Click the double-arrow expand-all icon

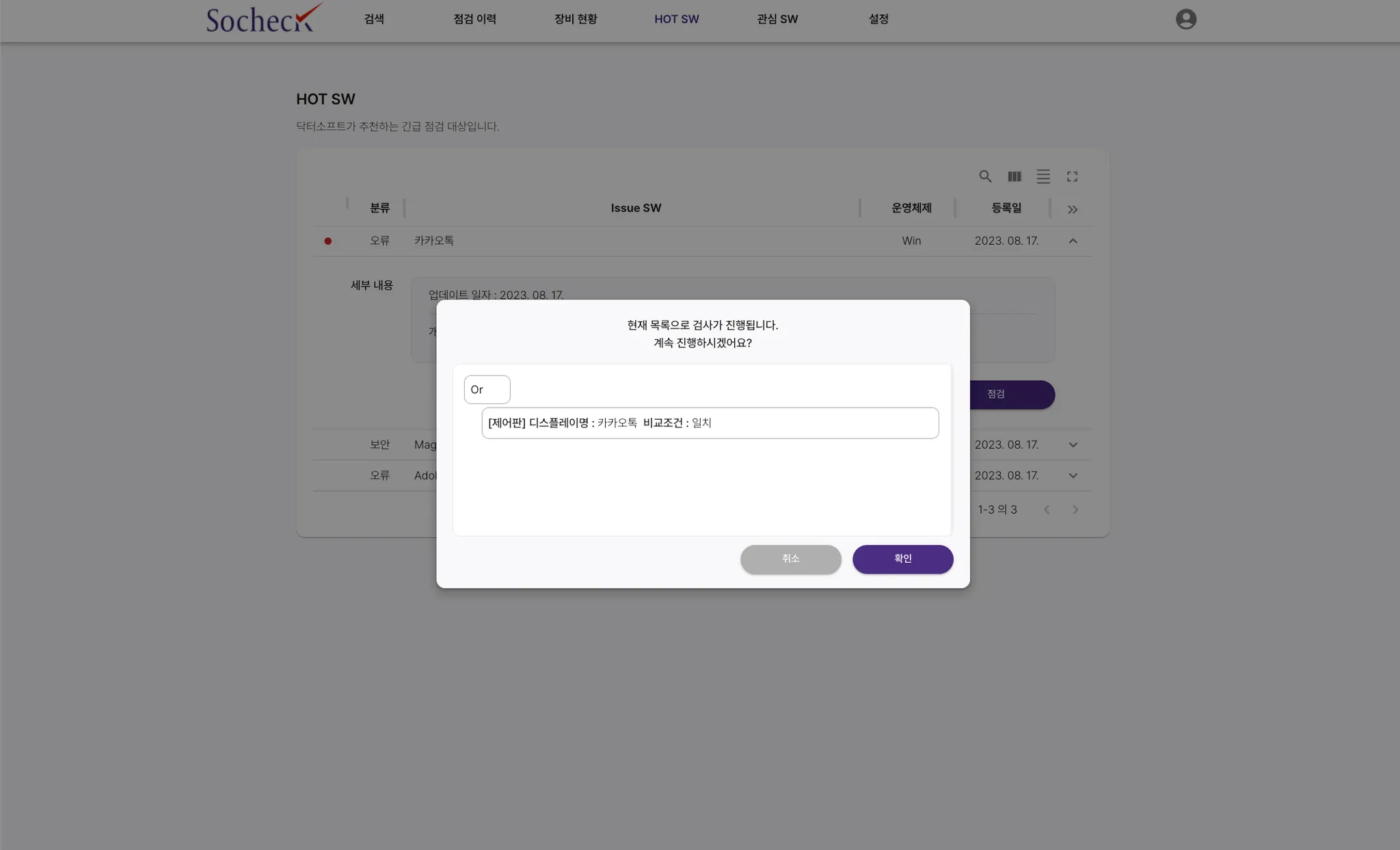tap(1073, 209)
